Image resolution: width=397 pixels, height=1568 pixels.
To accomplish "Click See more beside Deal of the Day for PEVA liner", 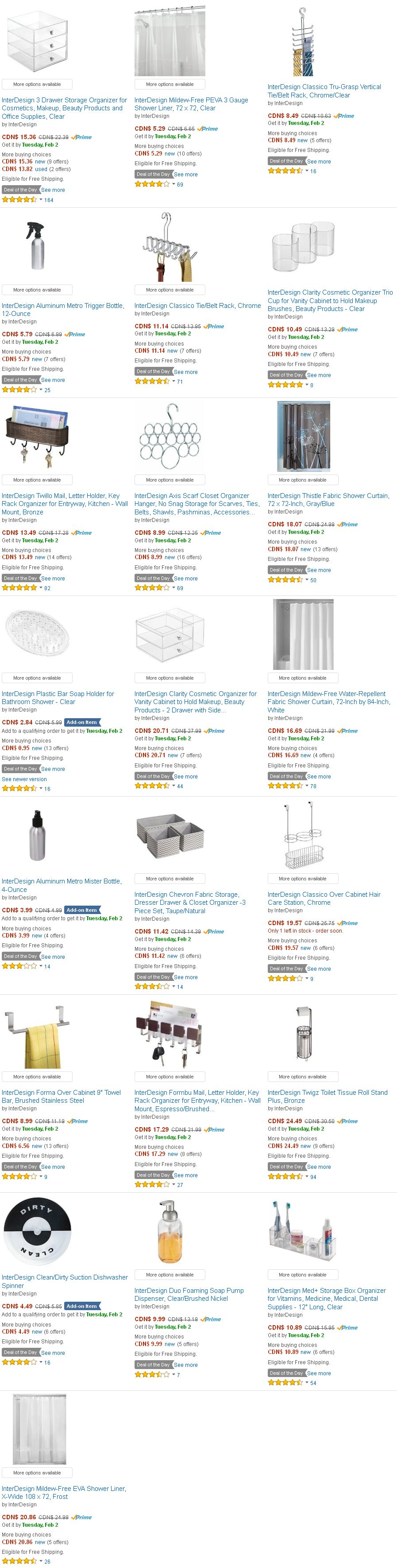I will point(185,174).
